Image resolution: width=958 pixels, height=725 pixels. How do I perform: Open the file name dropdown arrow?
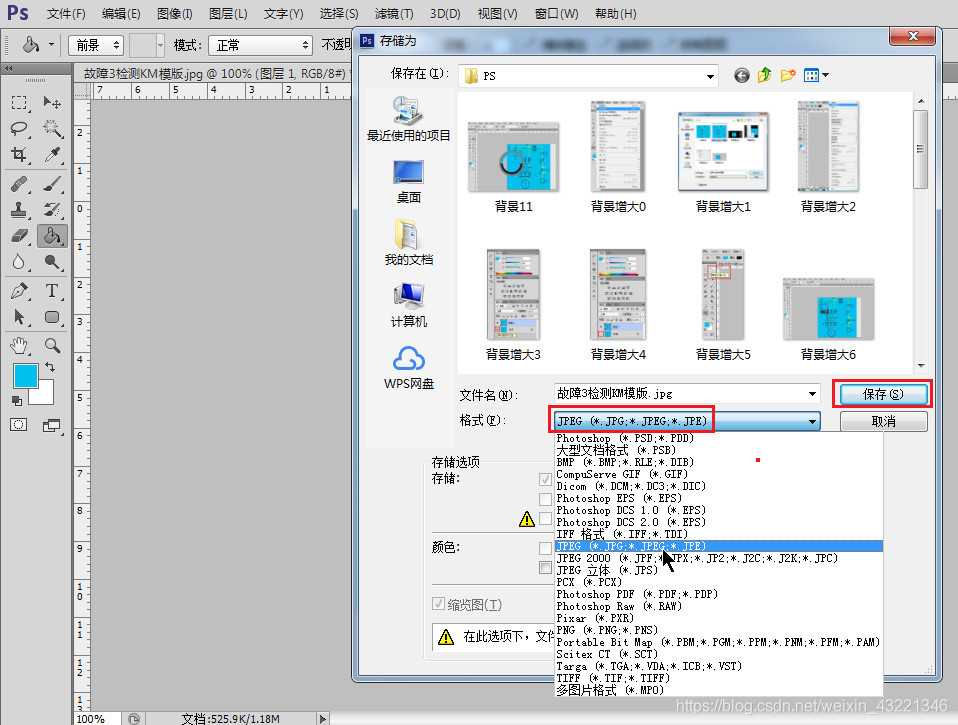point(812,394)
